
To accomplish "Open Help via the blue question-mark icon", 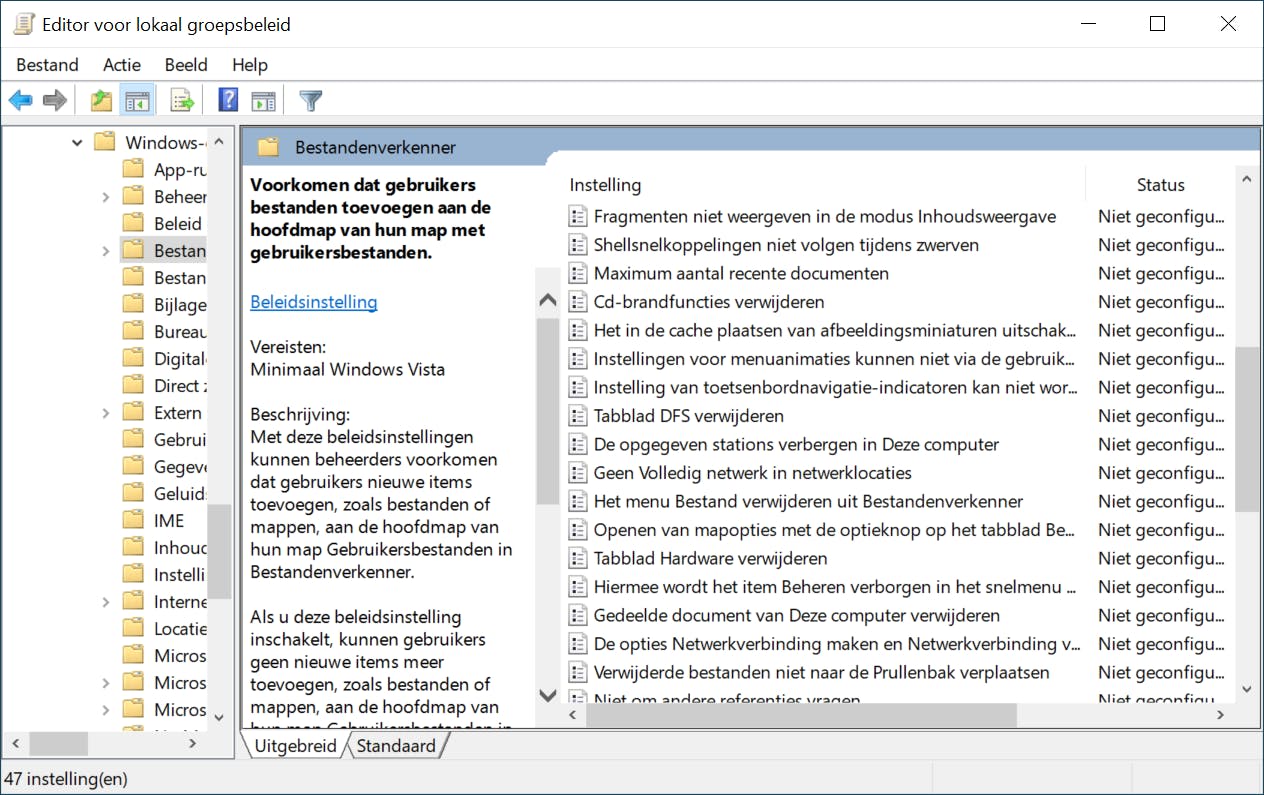I will (x=228, y=100).
